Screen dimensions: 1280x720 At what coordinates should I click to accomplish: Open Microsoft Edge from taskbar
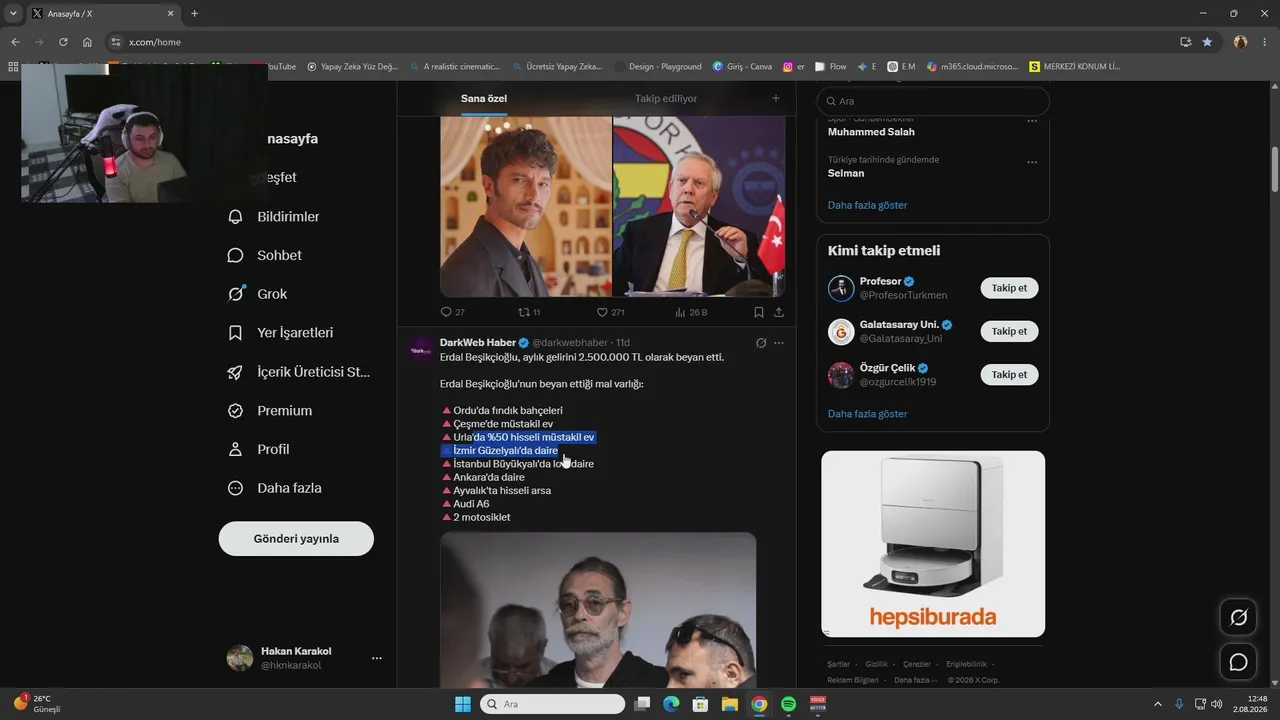[671, 704]
